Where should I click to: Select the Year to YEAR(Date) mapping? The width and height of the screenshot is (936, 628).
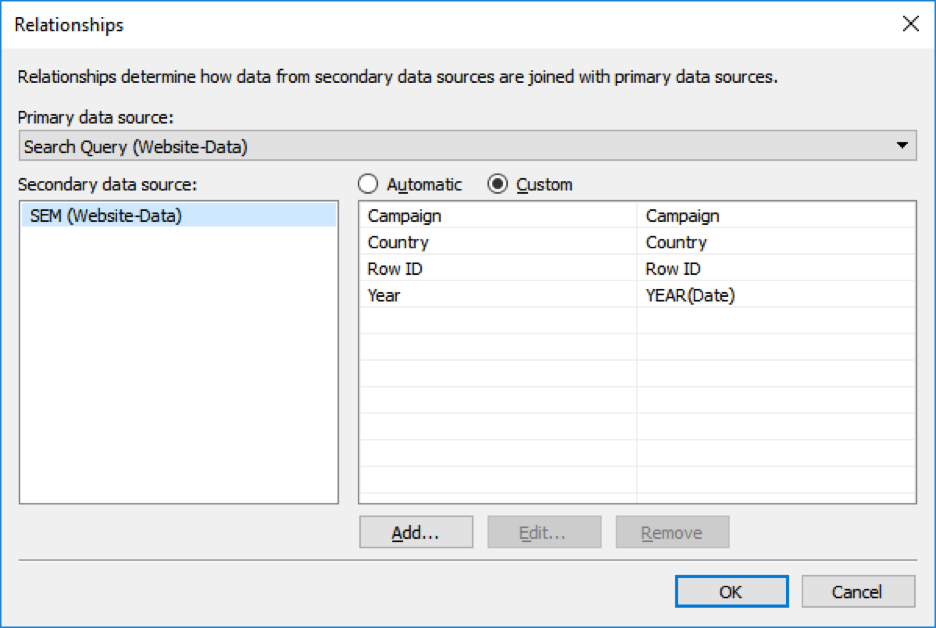point(500,295)
